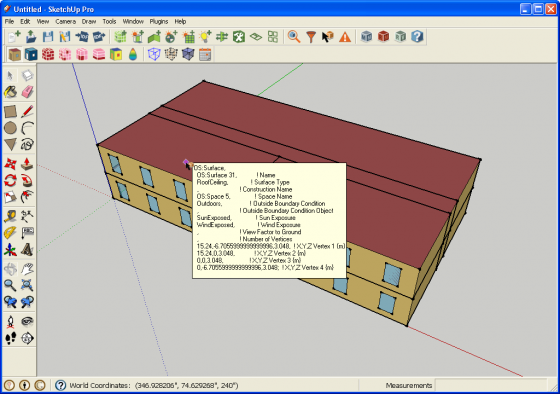Click the blue wireframe cube icon
This screenshot has height=394, width=560.
[x=154, y=55]
